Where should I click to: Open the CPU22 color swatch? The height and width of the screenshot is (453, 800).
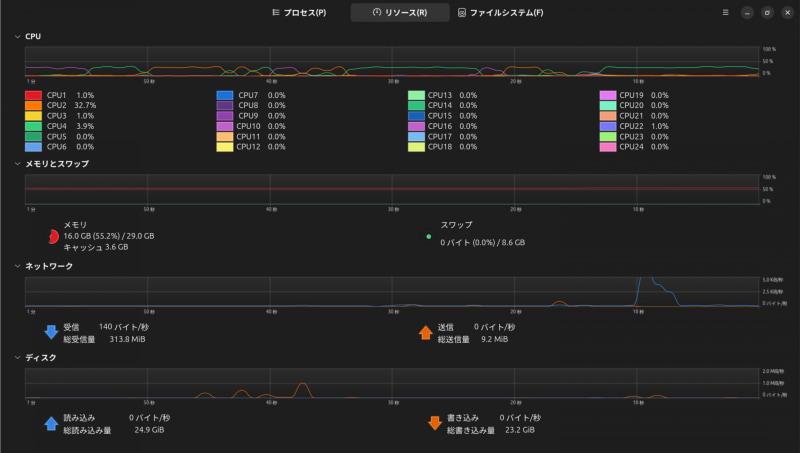608,126
